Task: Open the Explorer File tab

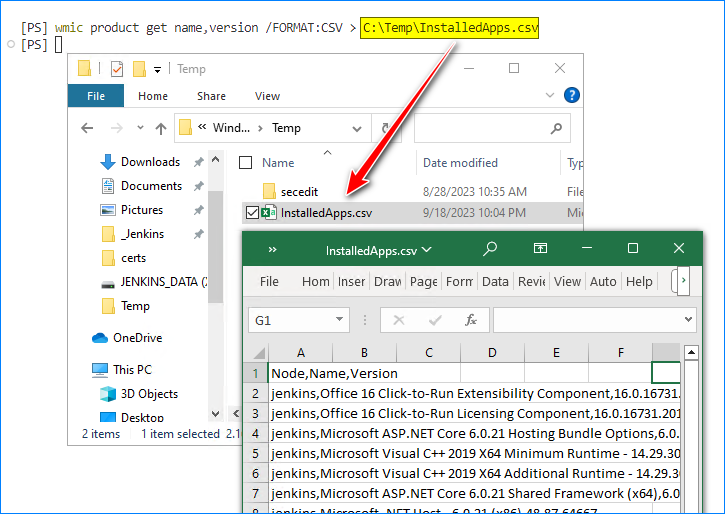Action: point(96,96)
